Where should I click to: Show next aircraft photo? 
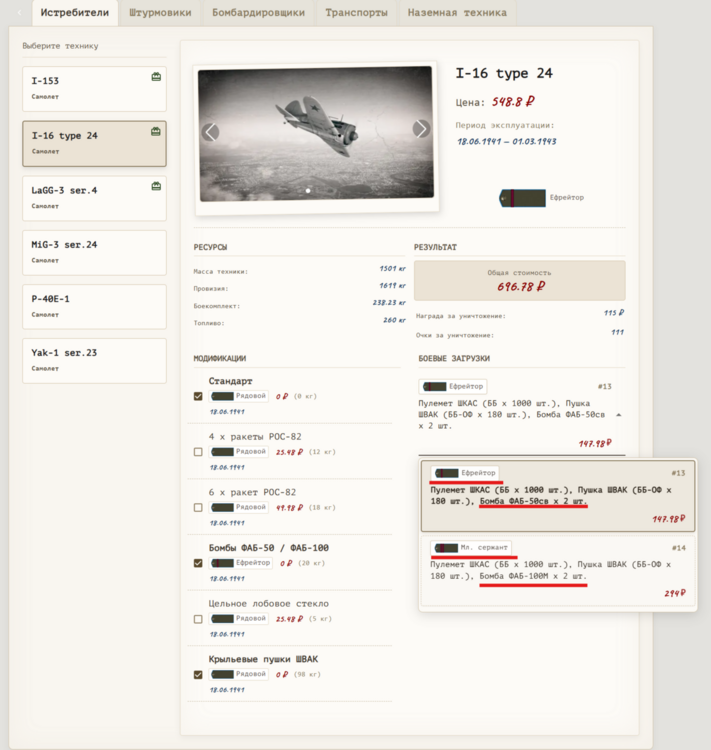[421, 128]
